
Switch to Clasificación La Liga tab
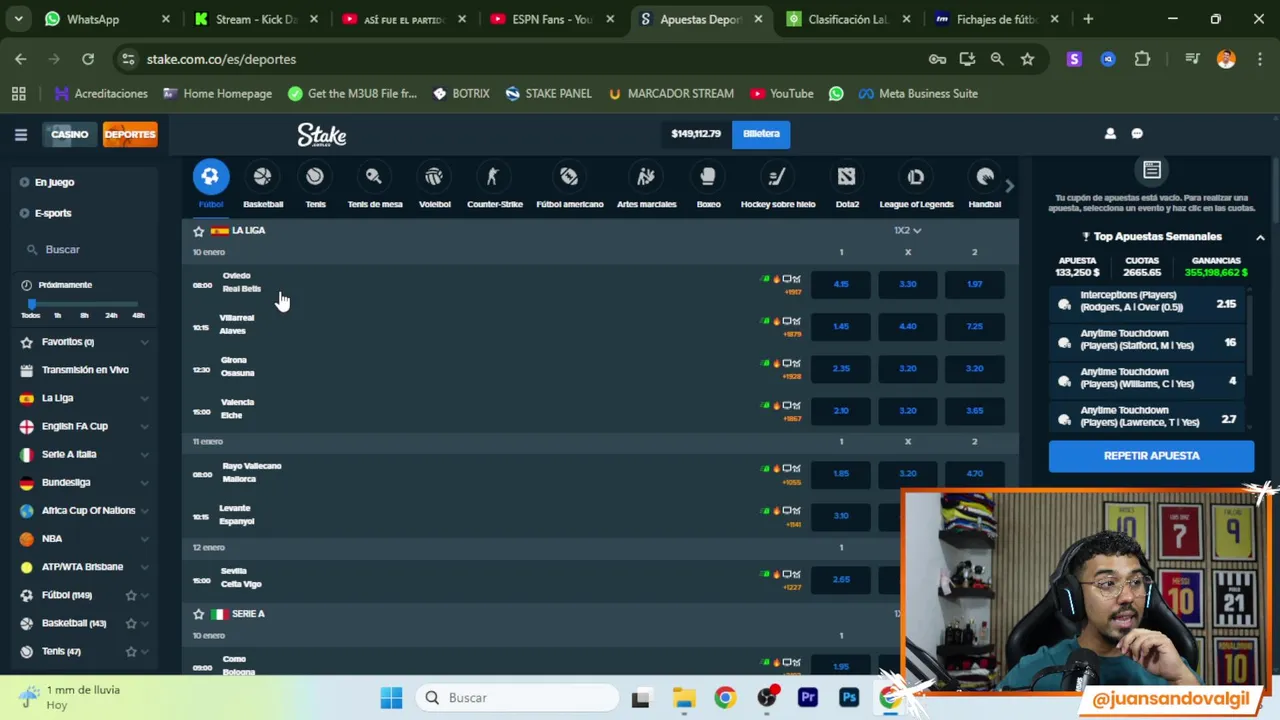pyautogui.click(x=847, y=19)
